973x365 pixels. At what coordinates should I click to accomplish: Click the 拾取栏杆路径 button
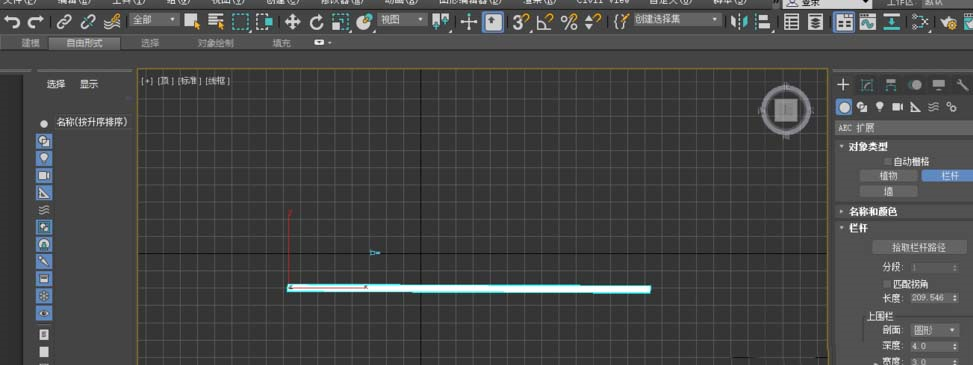[x=919, y=247]
